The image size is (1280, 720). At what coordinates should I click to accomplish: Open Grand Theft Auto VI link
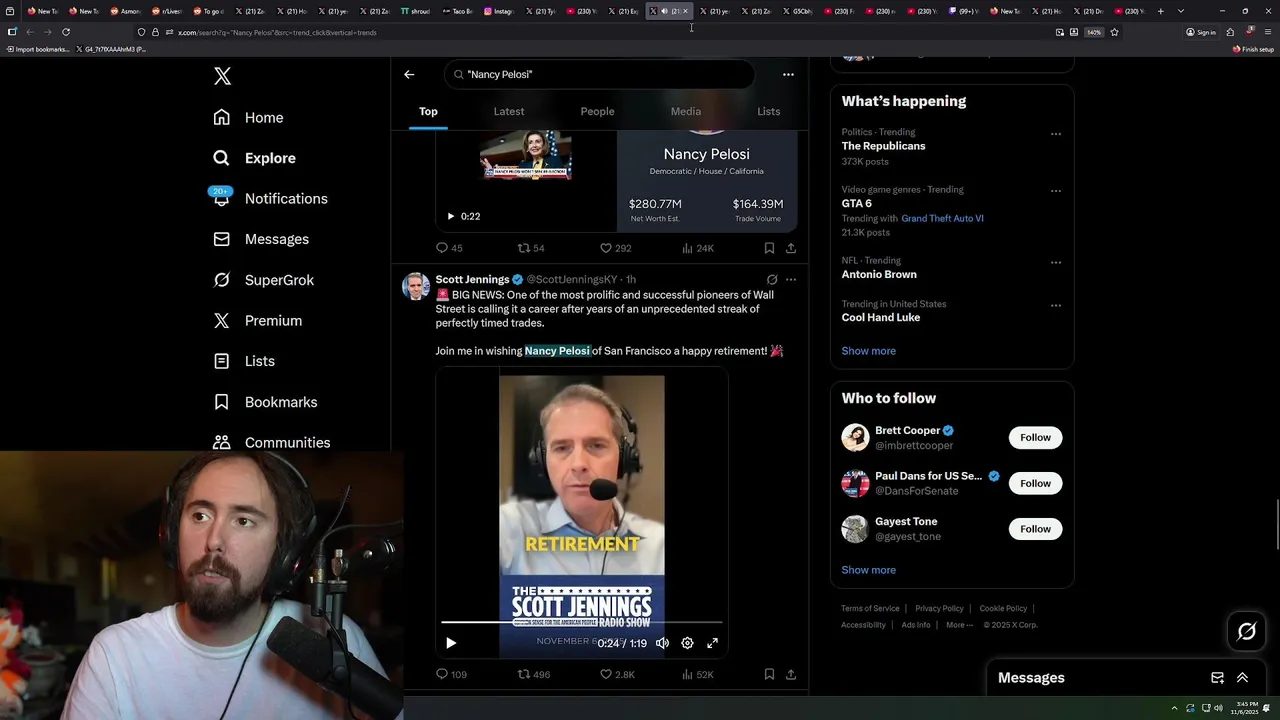[942, 218]
